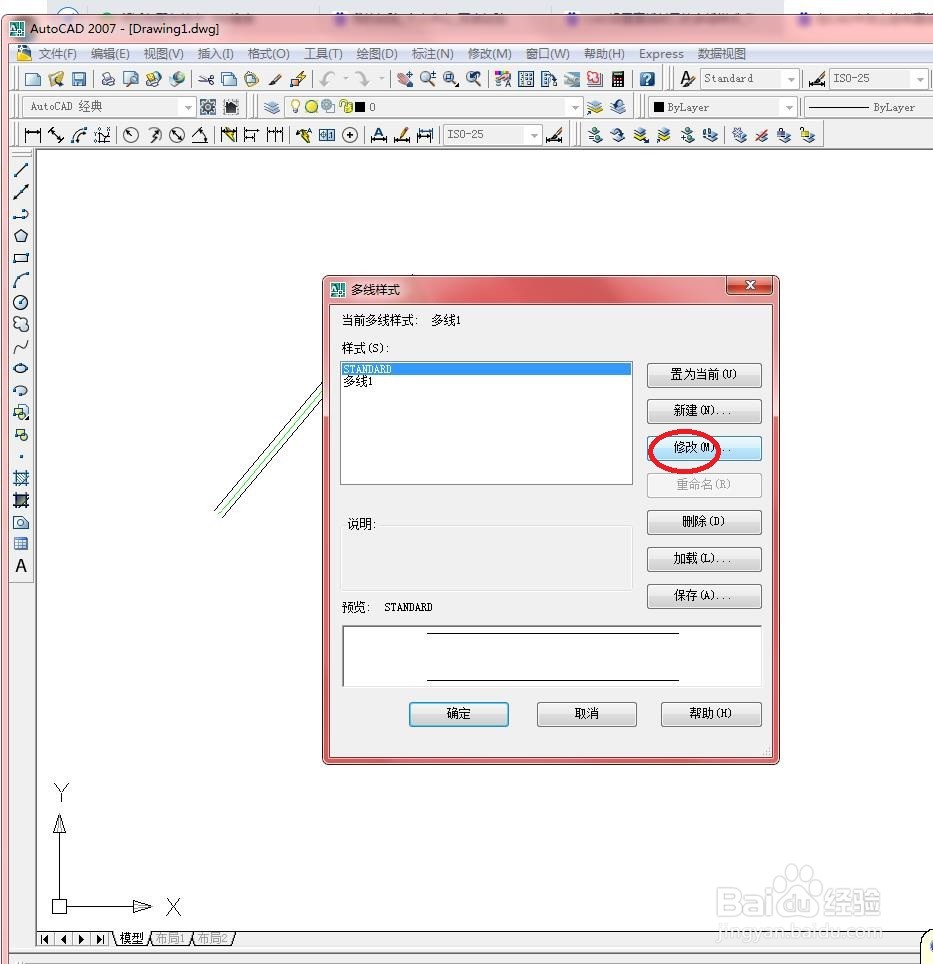Open the Express menu
The image size is (933, 964).
click(661, 54)
